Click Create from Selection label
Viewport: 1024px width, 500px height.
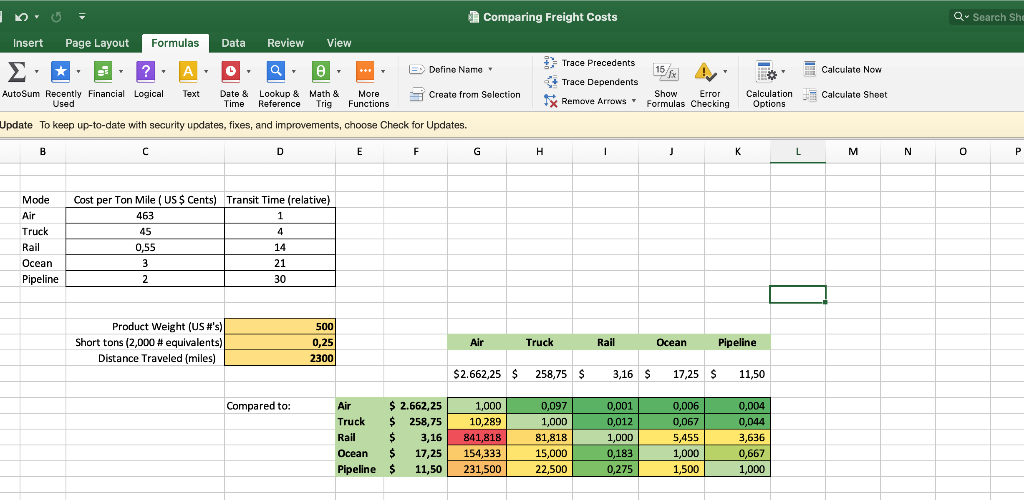[x=475, y=95]
